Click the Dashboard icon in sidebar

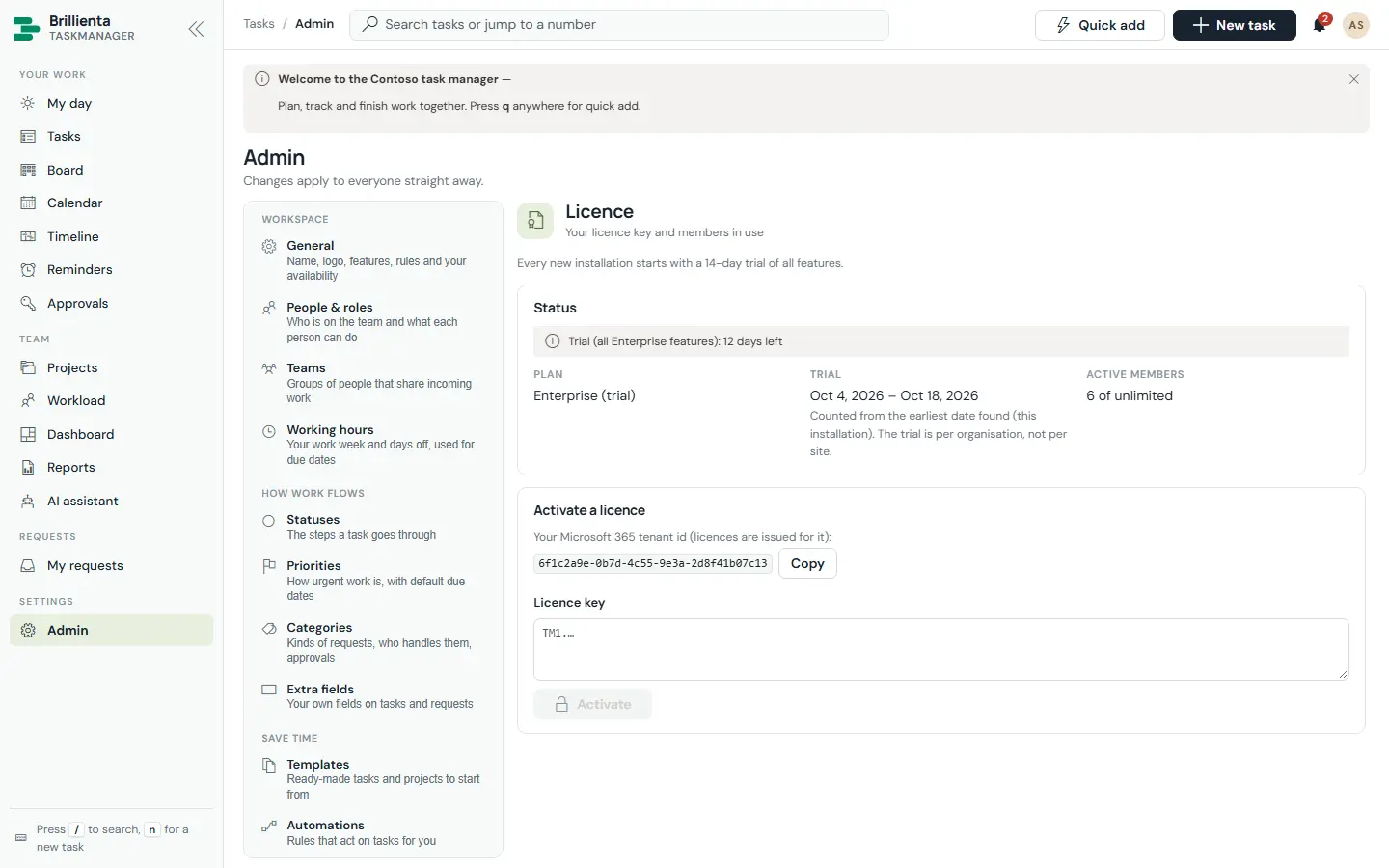pos(28,434)
